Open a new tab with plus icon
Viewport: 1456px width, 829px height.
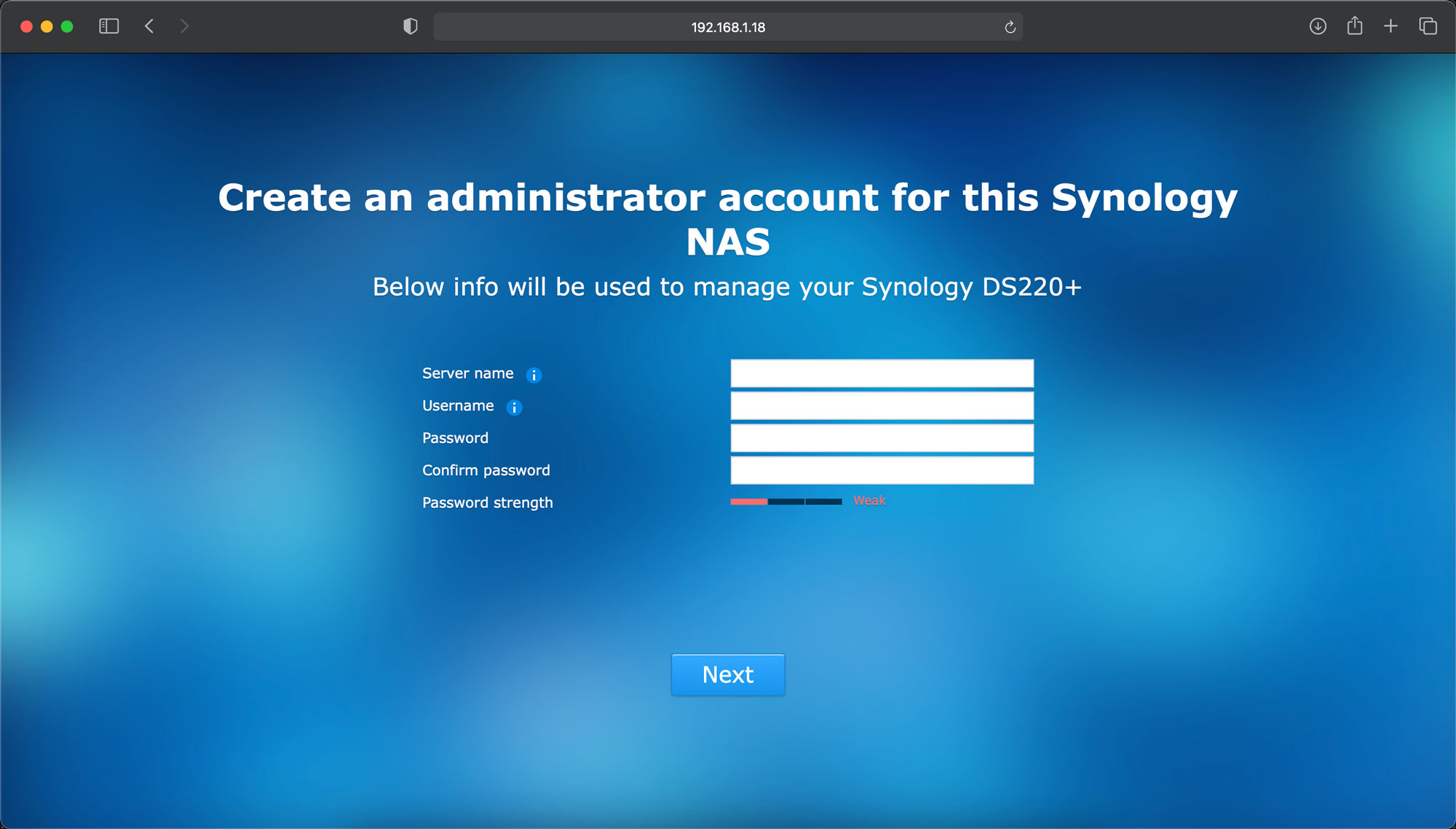[1390, 27]
